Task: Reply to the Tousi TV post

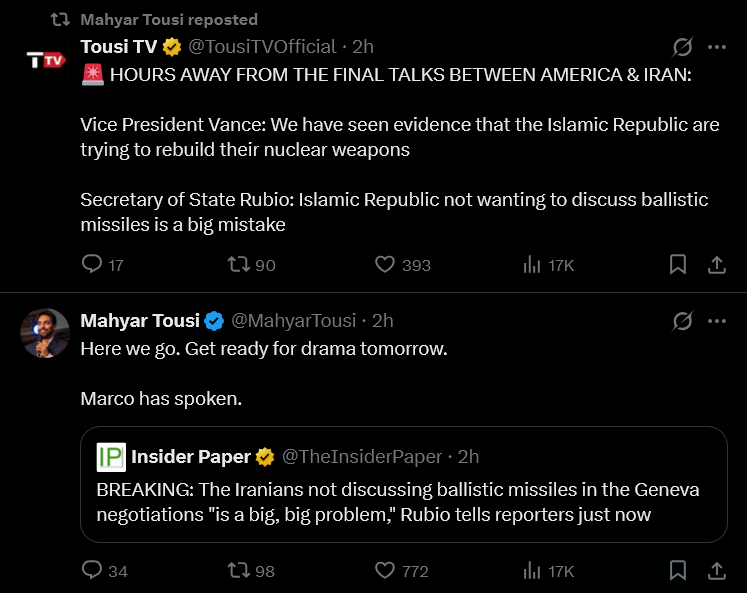Action: point(92,265)
